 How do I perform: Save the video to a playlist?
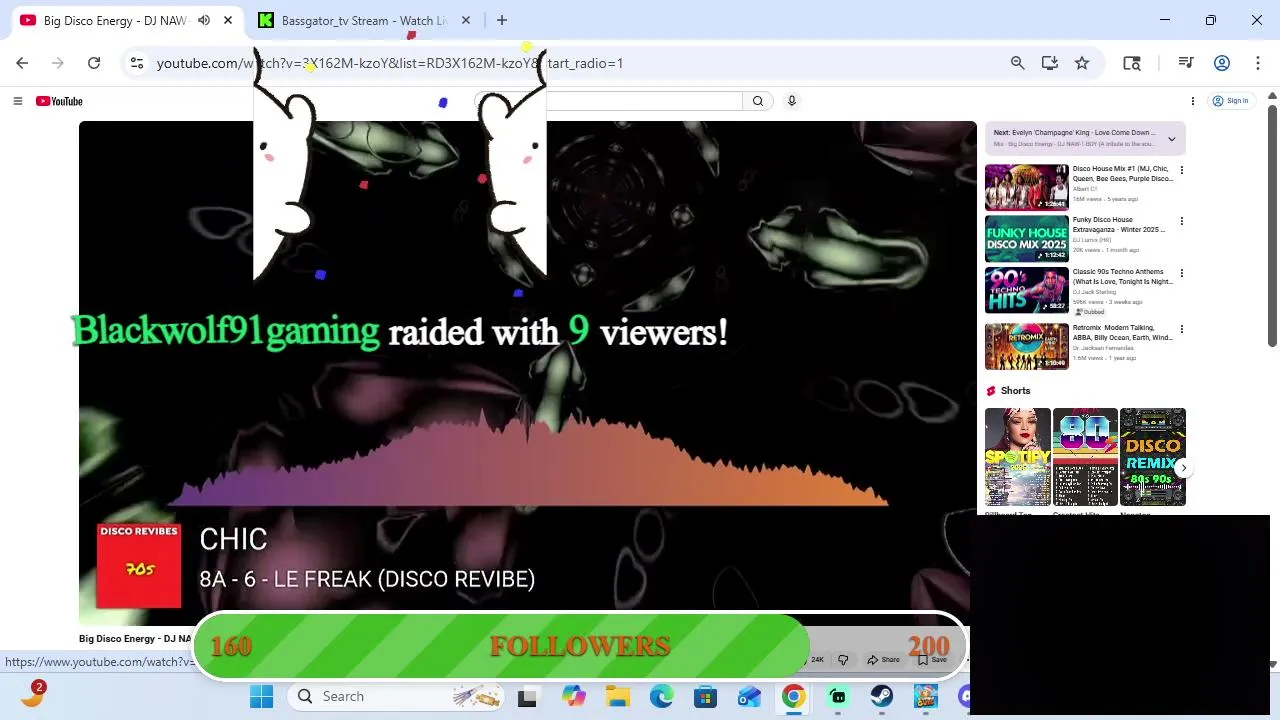[932, 660]
